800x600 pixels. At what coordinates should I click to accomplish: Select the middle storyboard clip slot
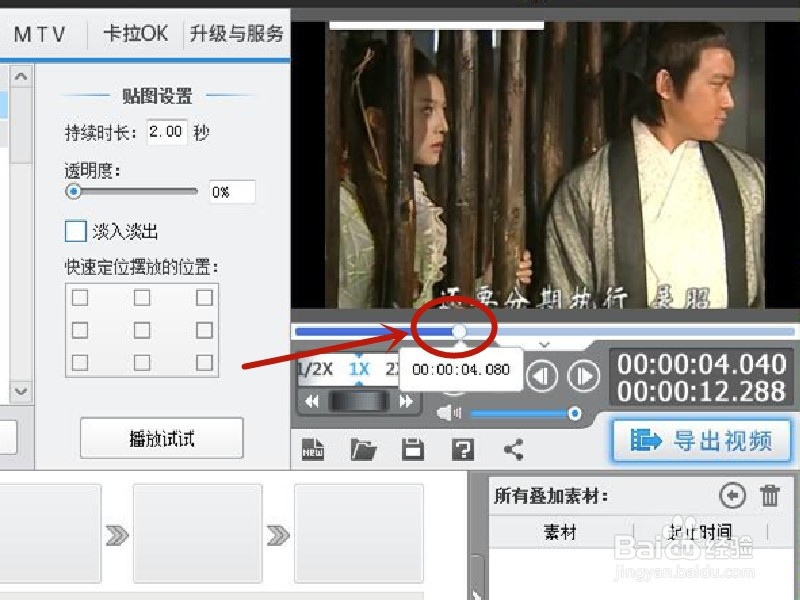click(197, 534)
